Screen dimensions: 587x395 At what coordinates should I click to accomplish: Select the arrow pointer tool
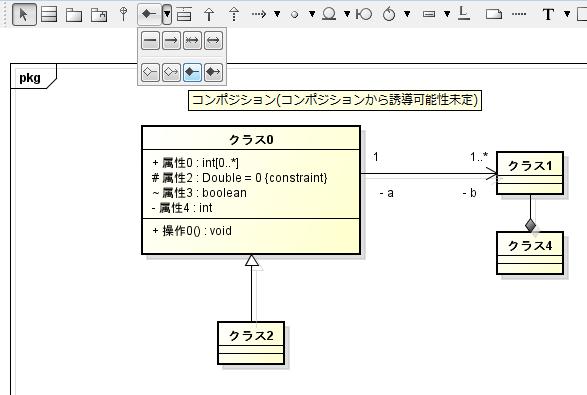click(x=24, y=15)
